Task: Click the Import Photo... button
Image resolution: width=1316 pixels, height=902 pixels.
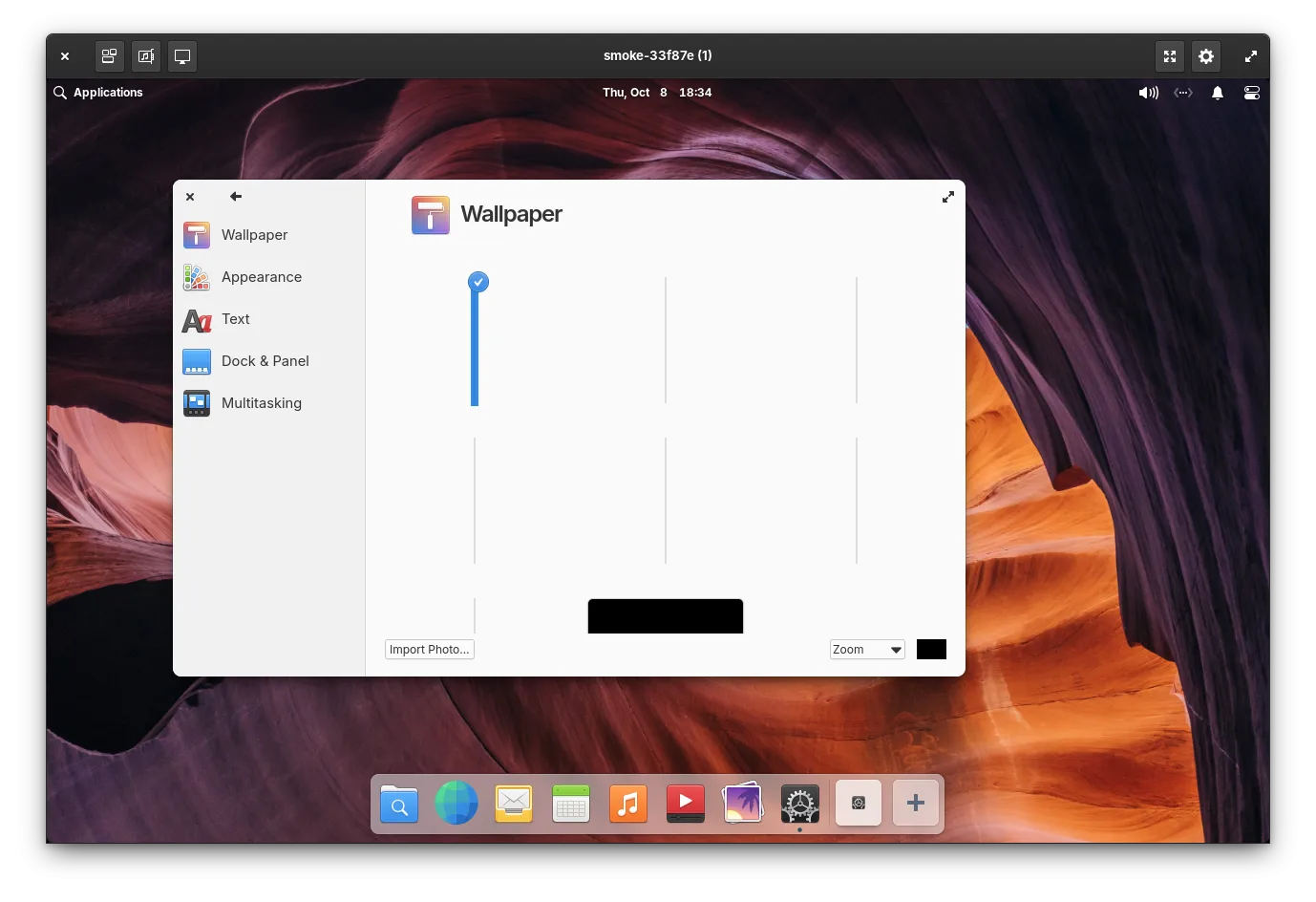Action: (430, 650)
